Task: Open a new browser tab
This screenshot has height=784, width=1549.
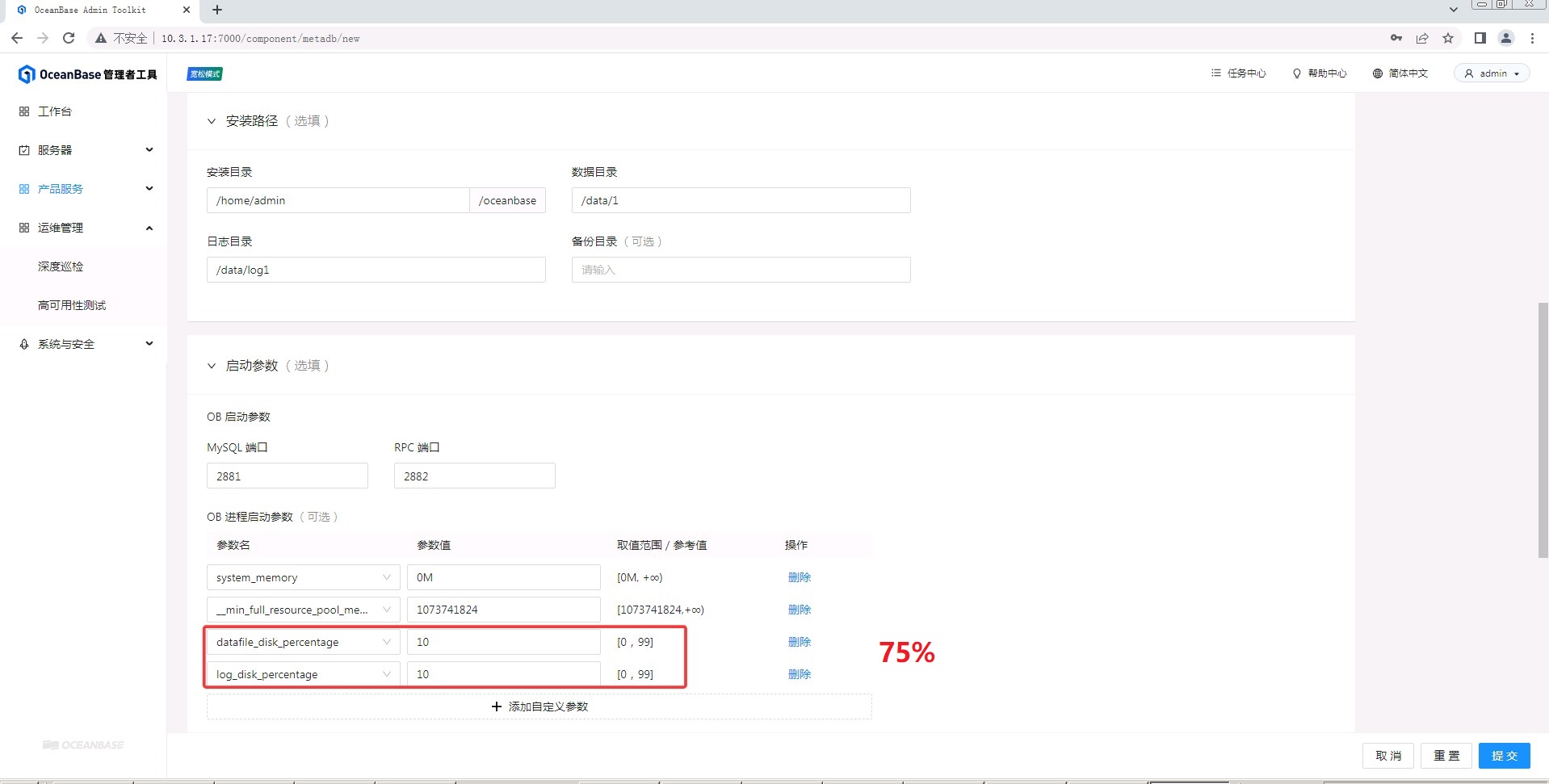Action: (217, 10)
